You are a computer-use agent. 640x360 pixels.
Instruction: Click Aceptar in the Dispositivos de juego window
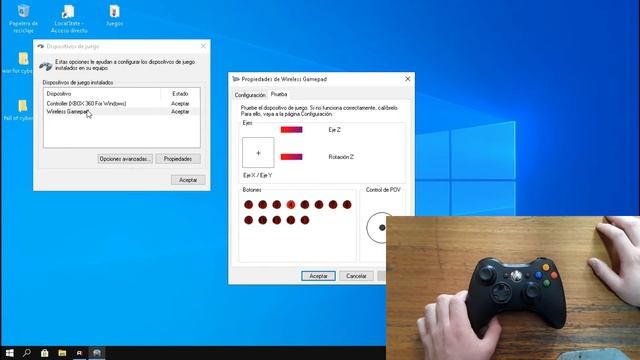point(188,180)
